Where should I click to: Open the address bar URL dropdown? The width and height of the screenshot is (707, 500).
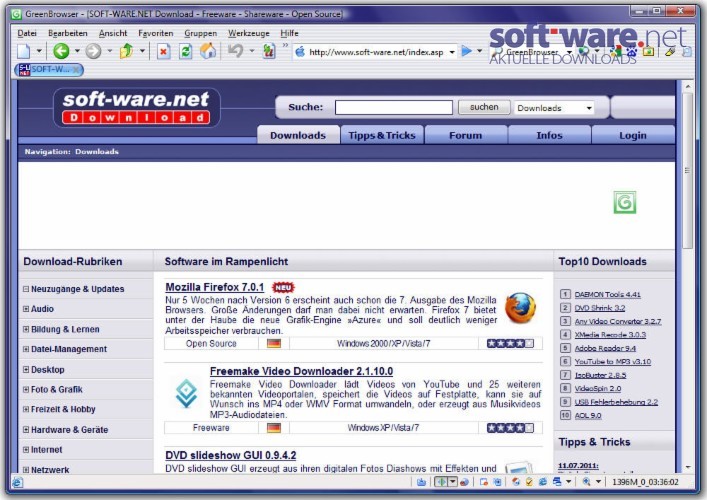click(452, 52)
